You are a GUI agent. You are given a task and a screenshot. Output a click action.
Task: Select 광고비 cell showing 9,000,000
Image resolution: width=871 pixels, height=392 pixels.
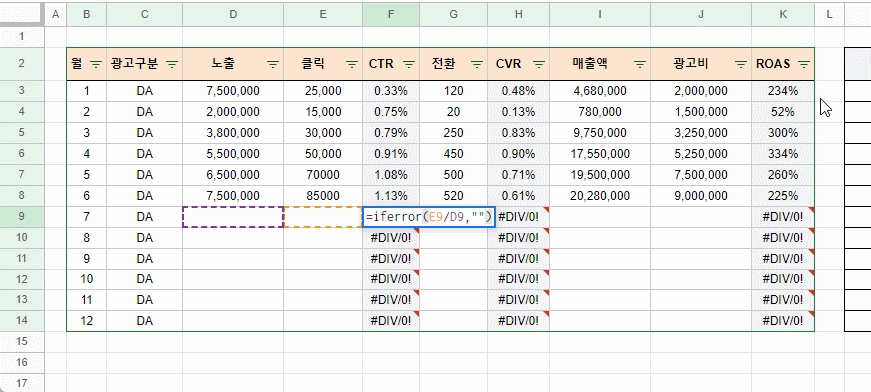[701, 195]
